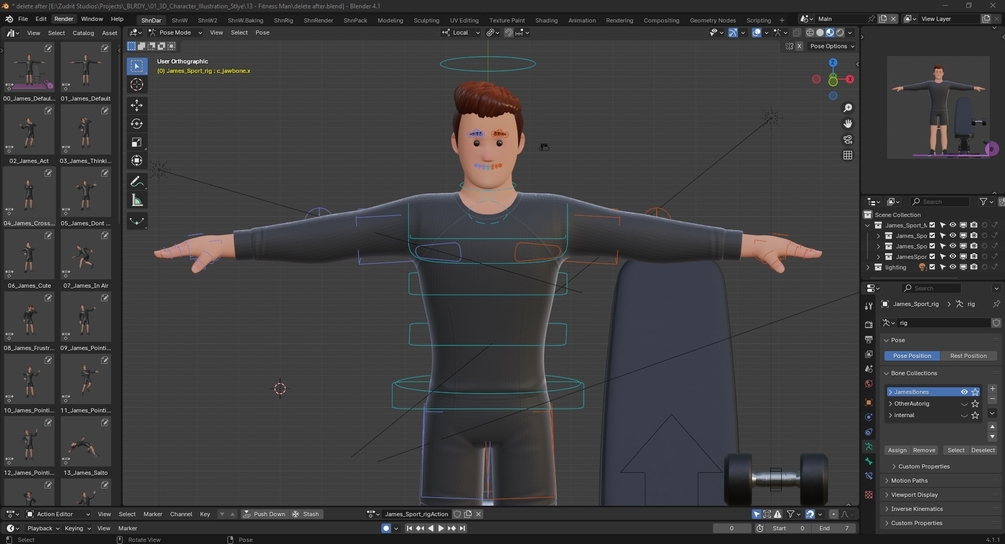
Task: Hide the JamesBones bone collection
Action: pos(964,392)
